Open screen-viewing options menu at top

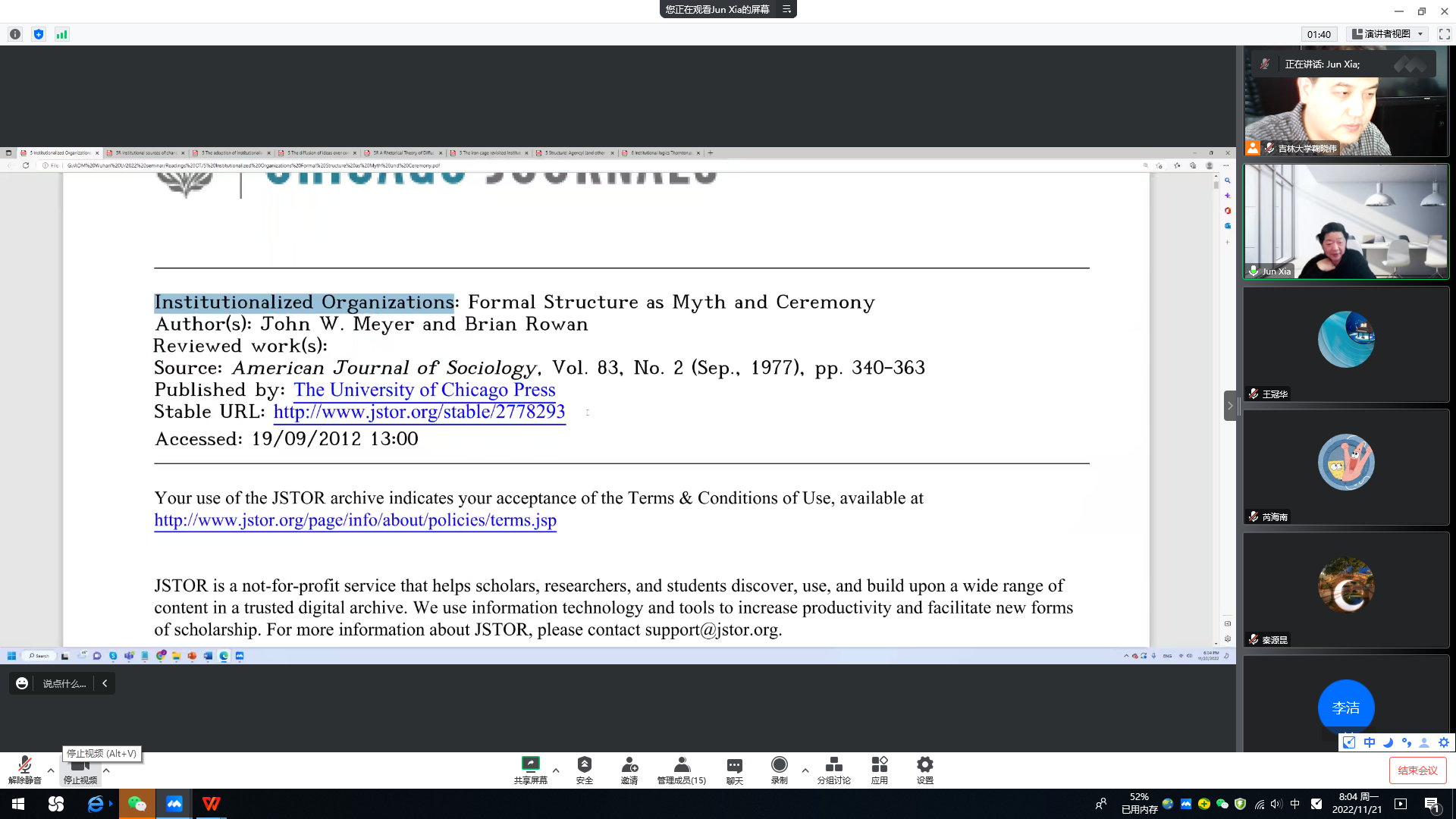coord(786,9)
